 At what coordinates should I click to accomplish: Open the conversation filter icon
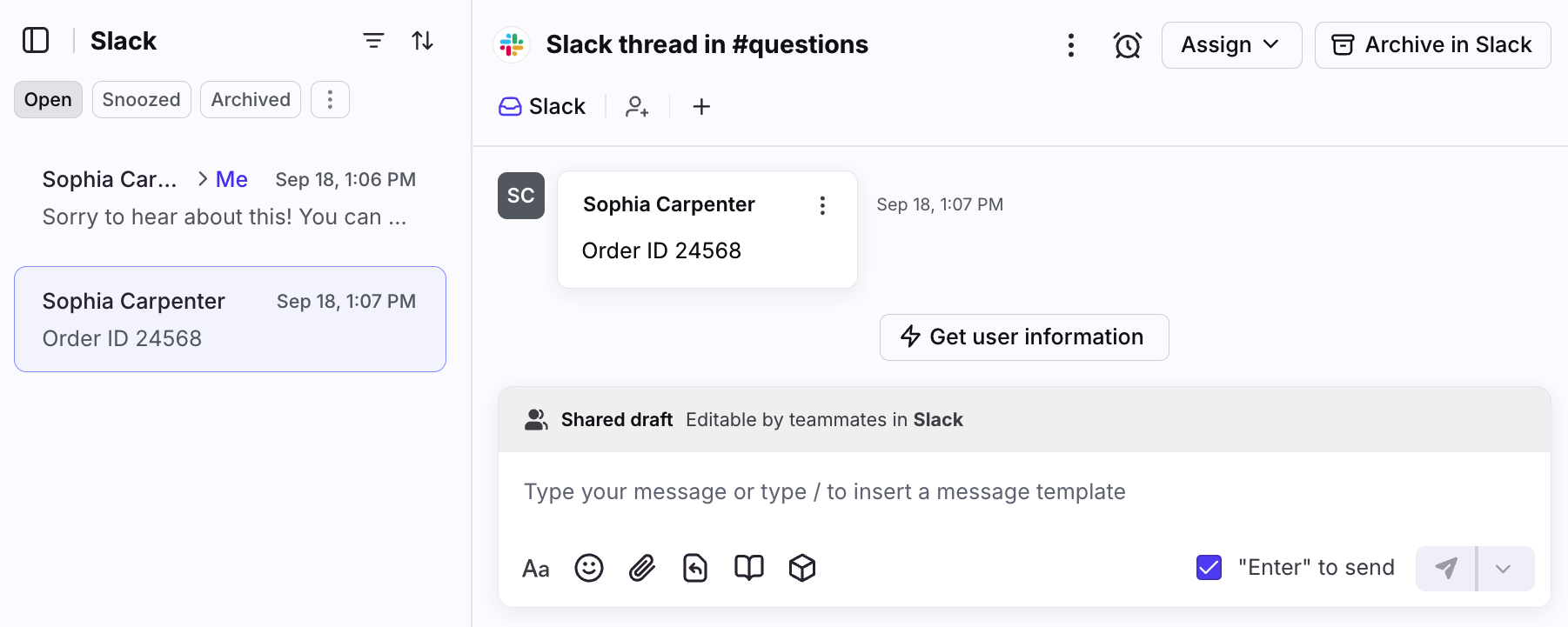373,41
